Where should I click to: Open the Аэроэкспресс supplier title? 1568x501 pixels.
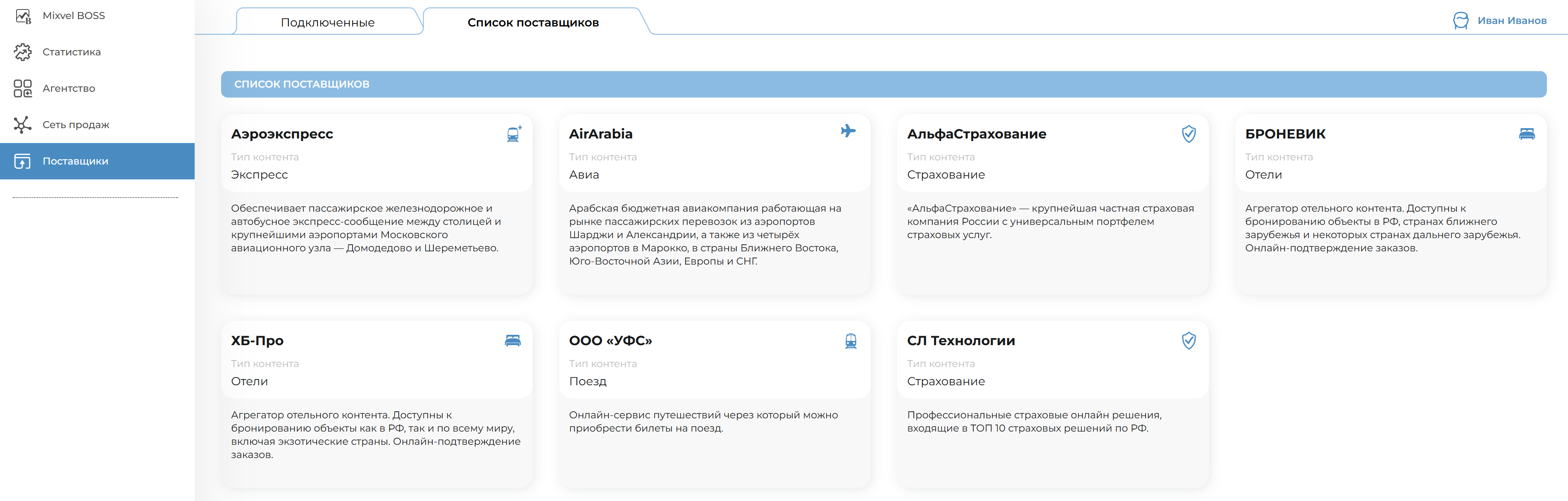282,134
